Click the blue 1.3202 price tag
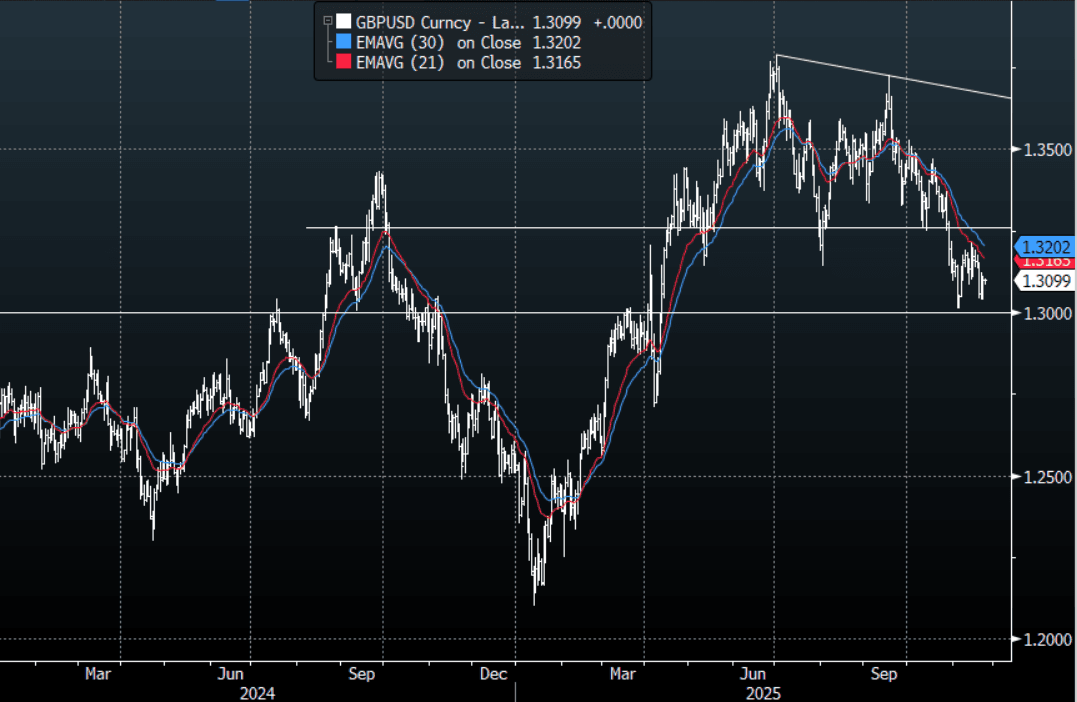Image resolution: width=1077 pixels, height=702 pixels. pyautogui.click(x=1044, y=247)
